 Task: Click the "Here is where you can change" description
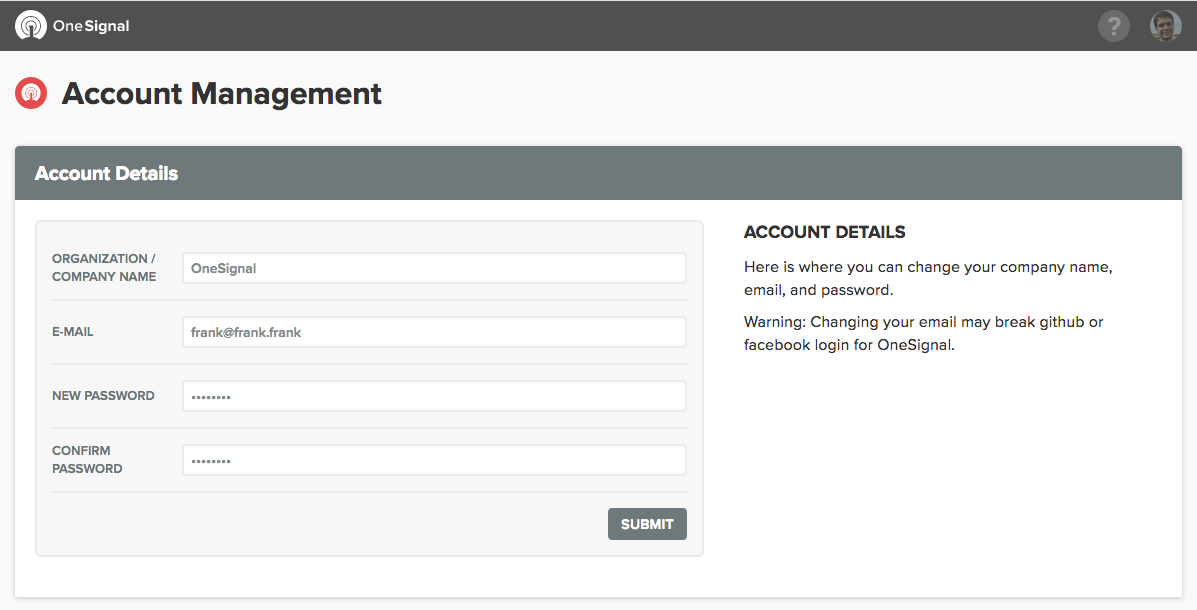tap(928, 278)
